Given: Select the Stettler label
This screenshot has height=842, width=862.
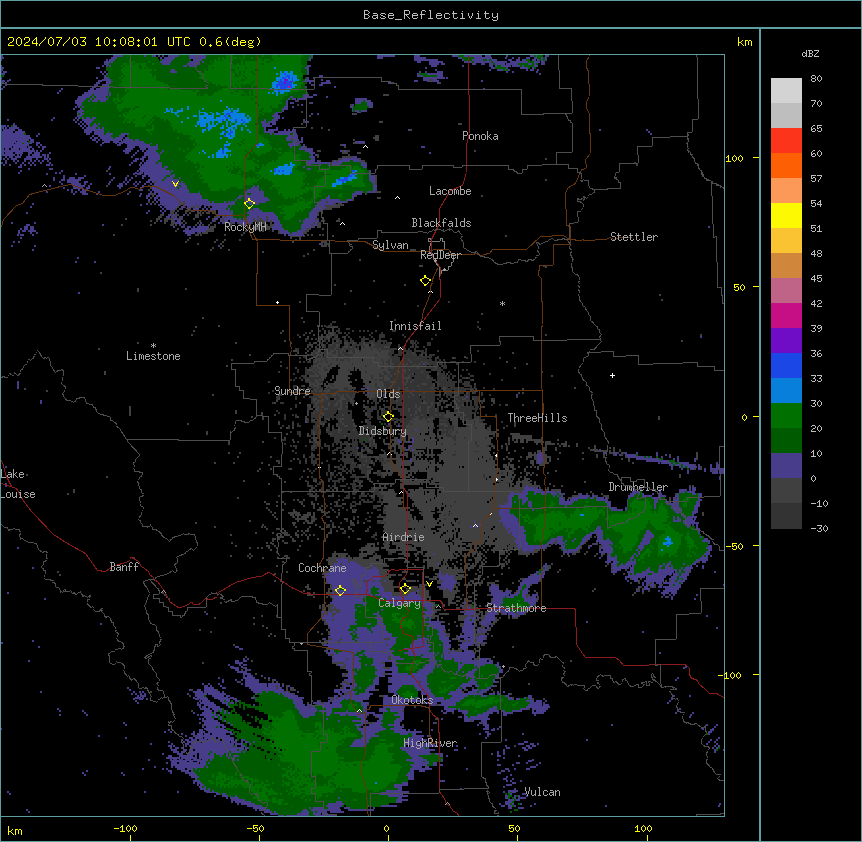Looking at the screenshot, I should coord(634,237).
